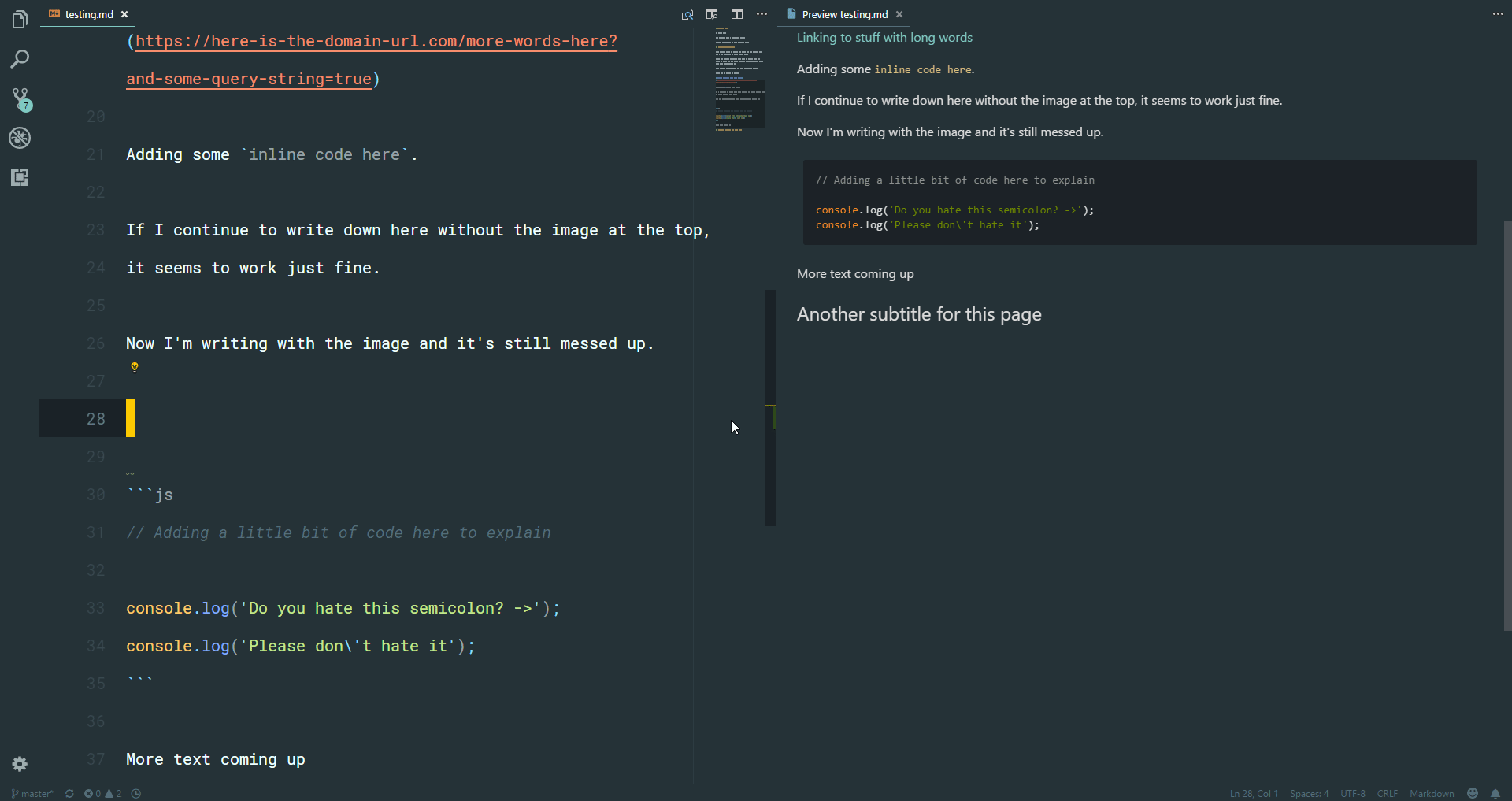Click 'More text coming up' in preview

click(855, 273)
